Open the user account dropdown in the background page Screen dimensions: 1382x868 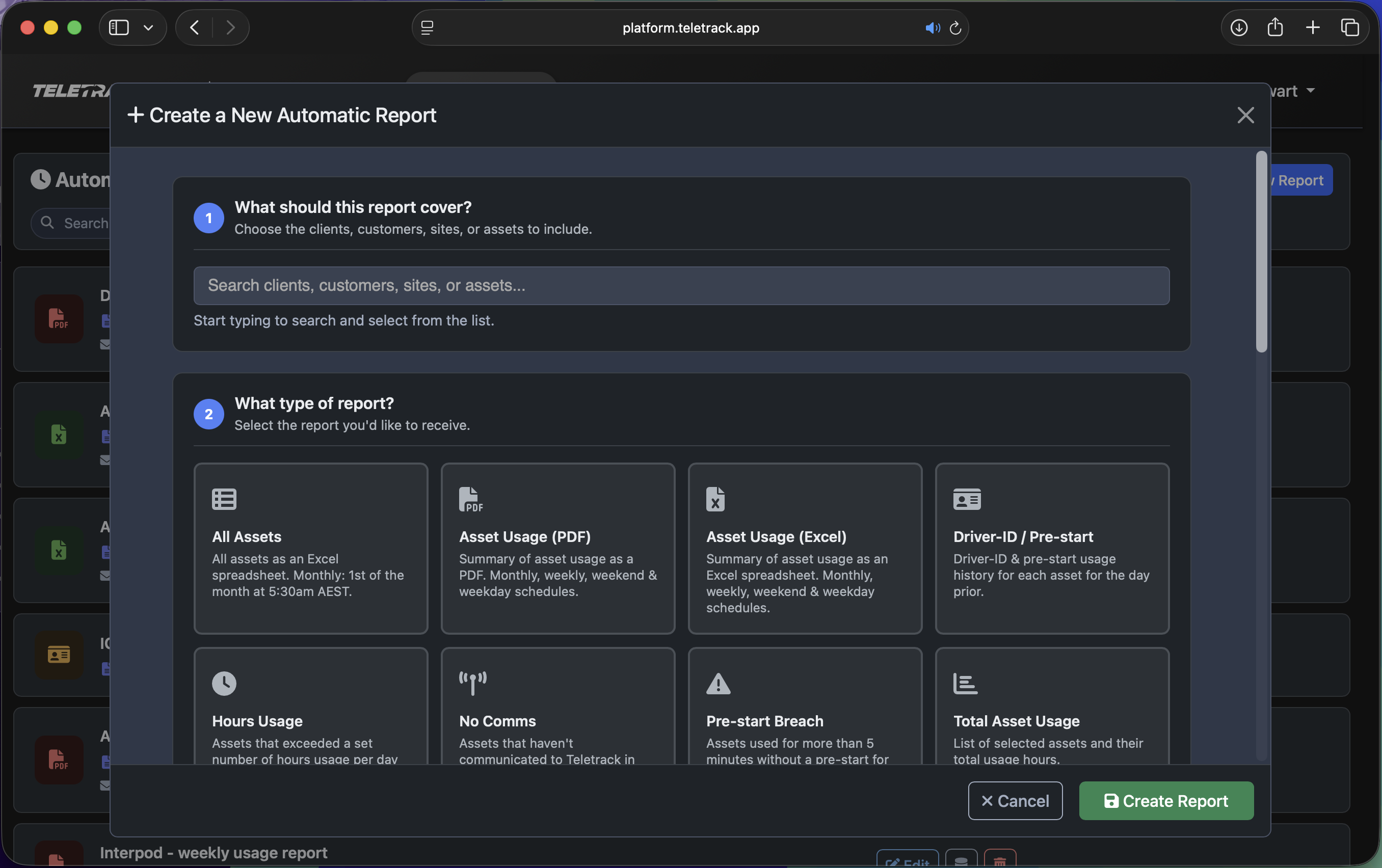[1292, 91]
